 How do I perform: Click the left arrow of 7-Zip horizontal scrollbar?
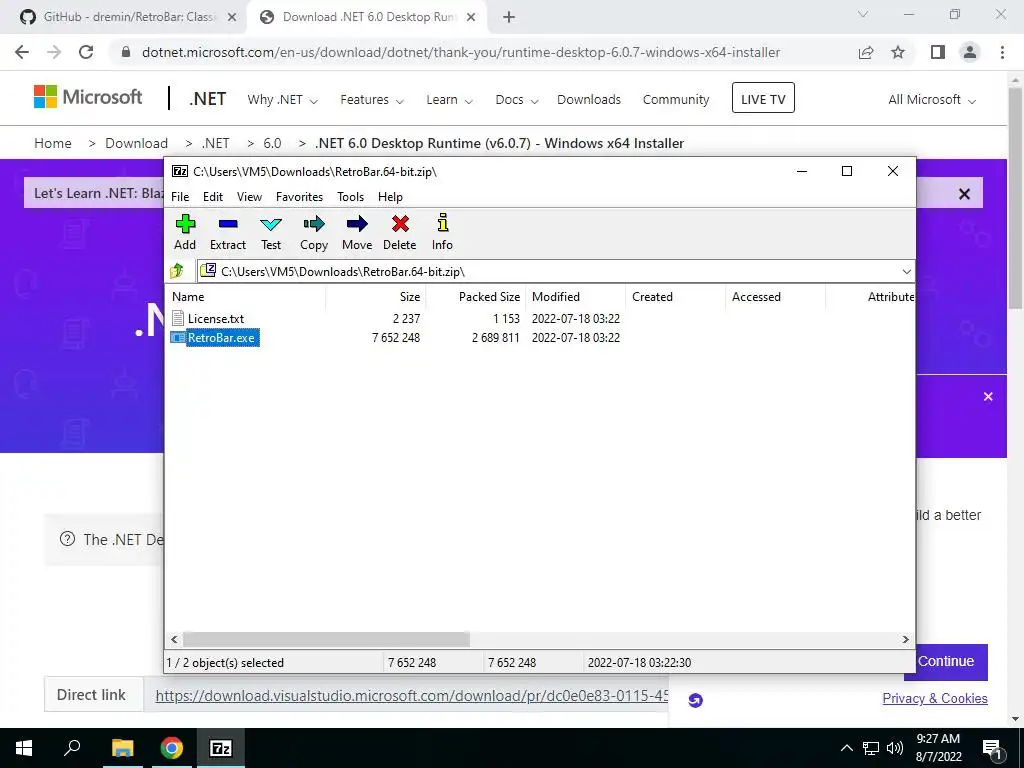(174, 639)
